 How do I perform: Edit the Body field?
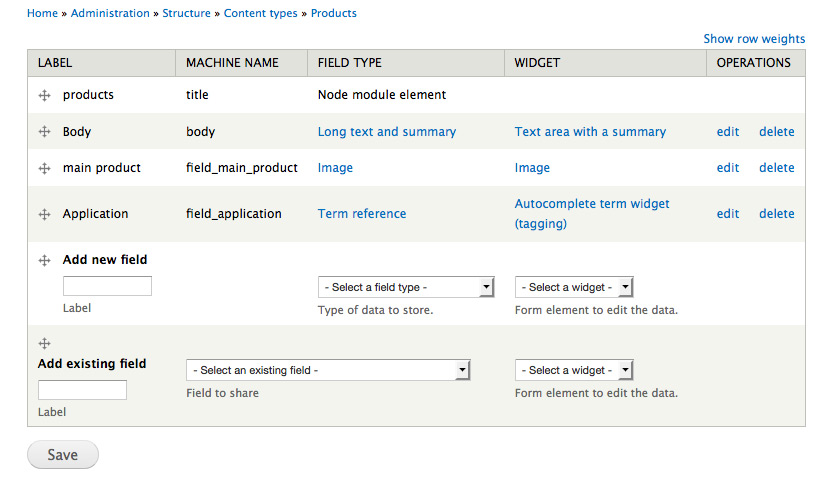click(727, 132)
